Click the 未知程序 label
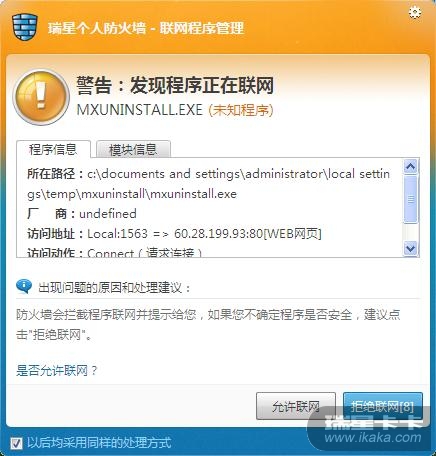This screenshot has width=436, height=456. coord(241,110)
